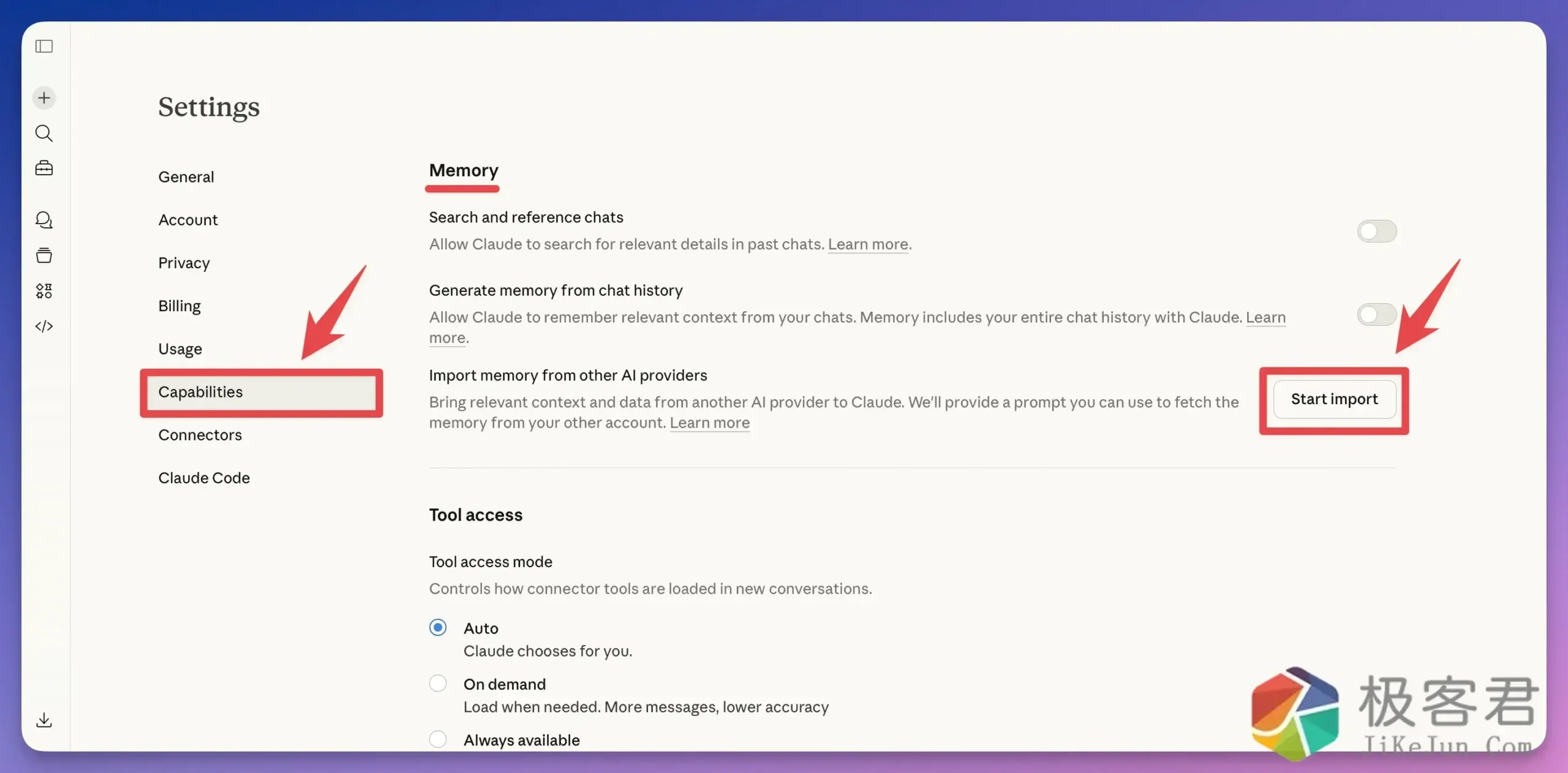
Task: Open chats speech bubble icon
Action: click(44, 220)
